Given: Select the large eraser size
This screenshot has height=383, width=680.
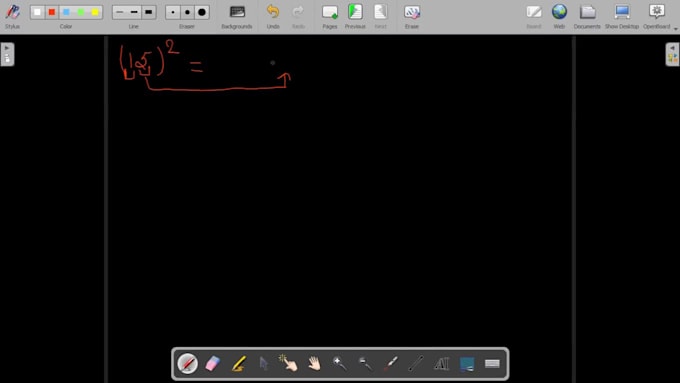Looking at the screenshot, I should [202, 12].
